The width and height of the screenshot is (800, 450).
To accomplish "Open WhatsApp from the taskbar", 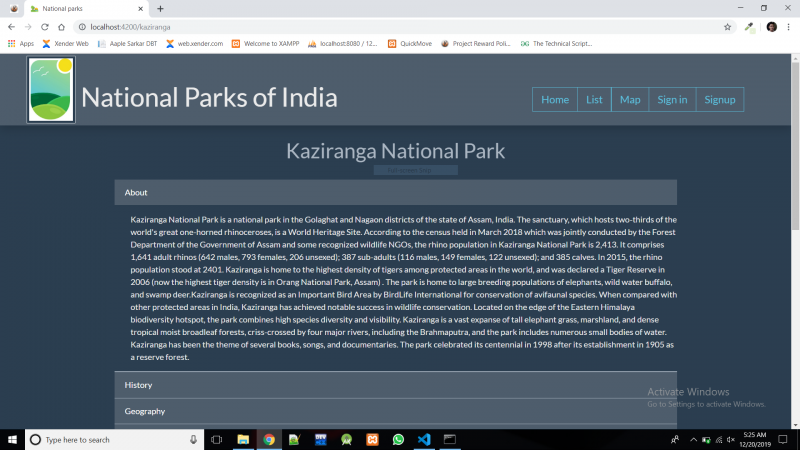I will tap(398, 439).
